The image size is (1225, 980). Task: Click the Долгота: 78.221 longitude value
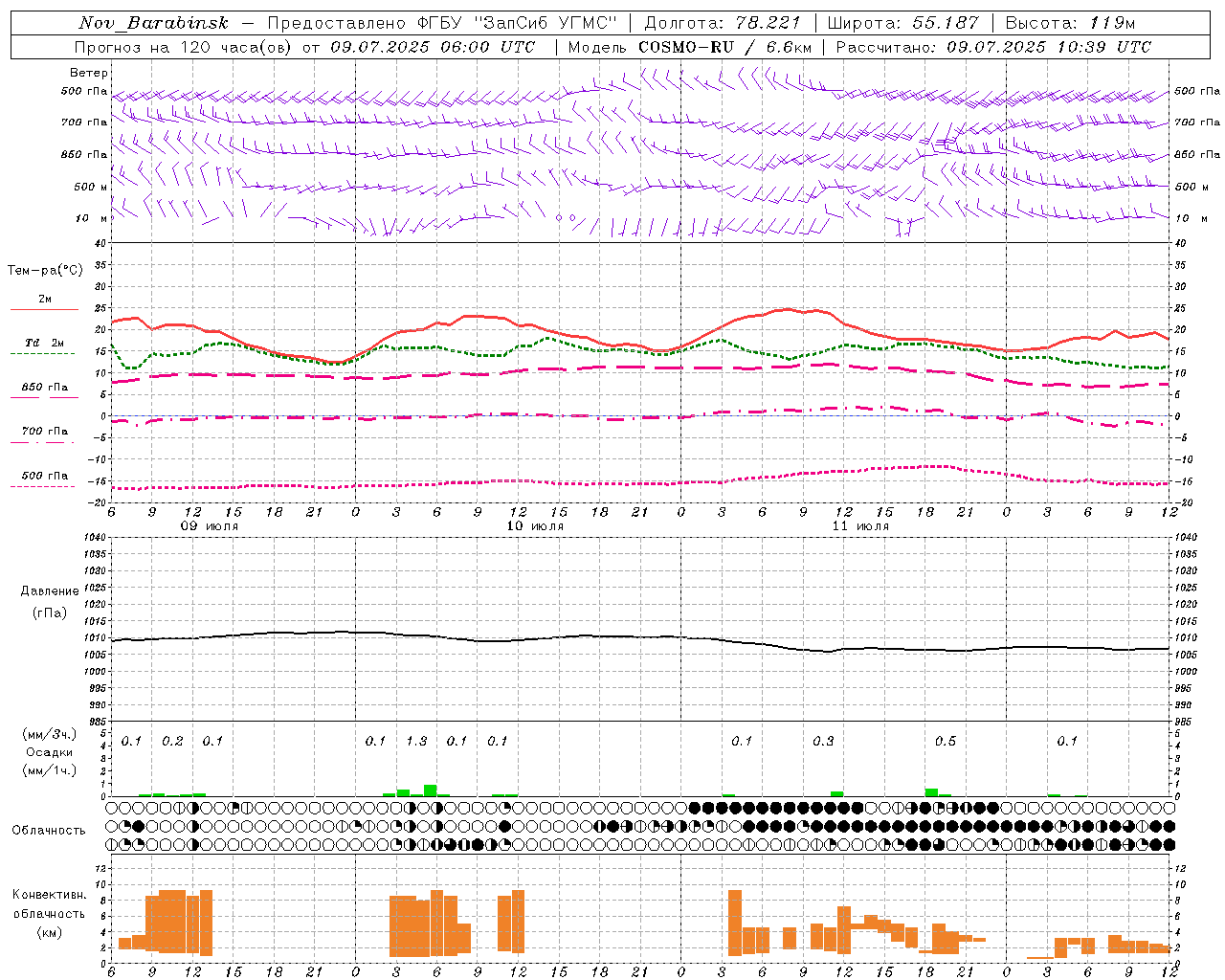722,23
